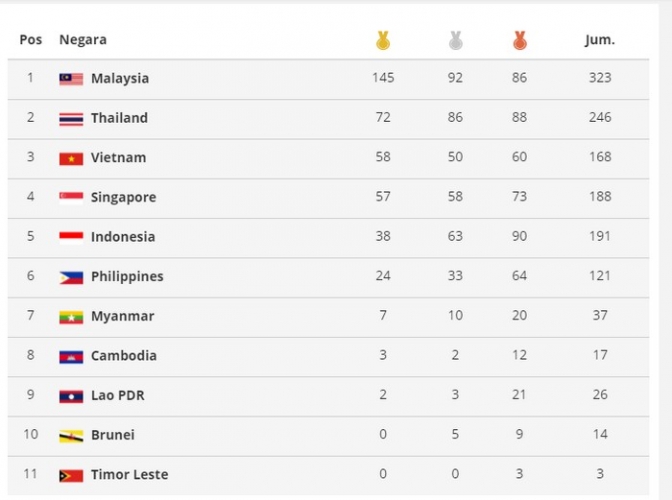Click Malaysia's total of 323 medals
The height and width of the screenshot is (500, 672).
click(x=600, y=78)
